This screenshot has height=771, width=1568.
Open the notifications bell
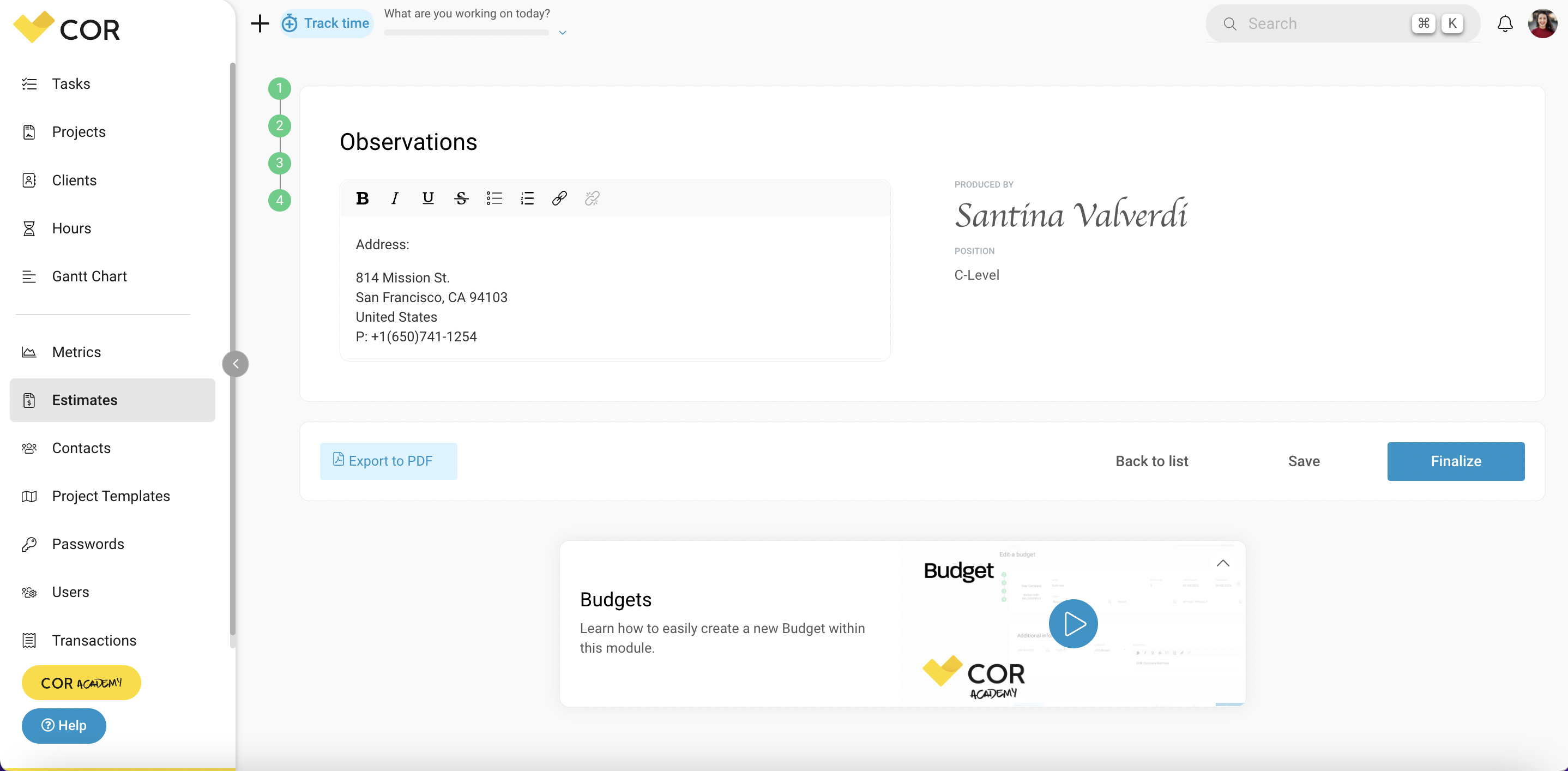[x=1505, y=23]
